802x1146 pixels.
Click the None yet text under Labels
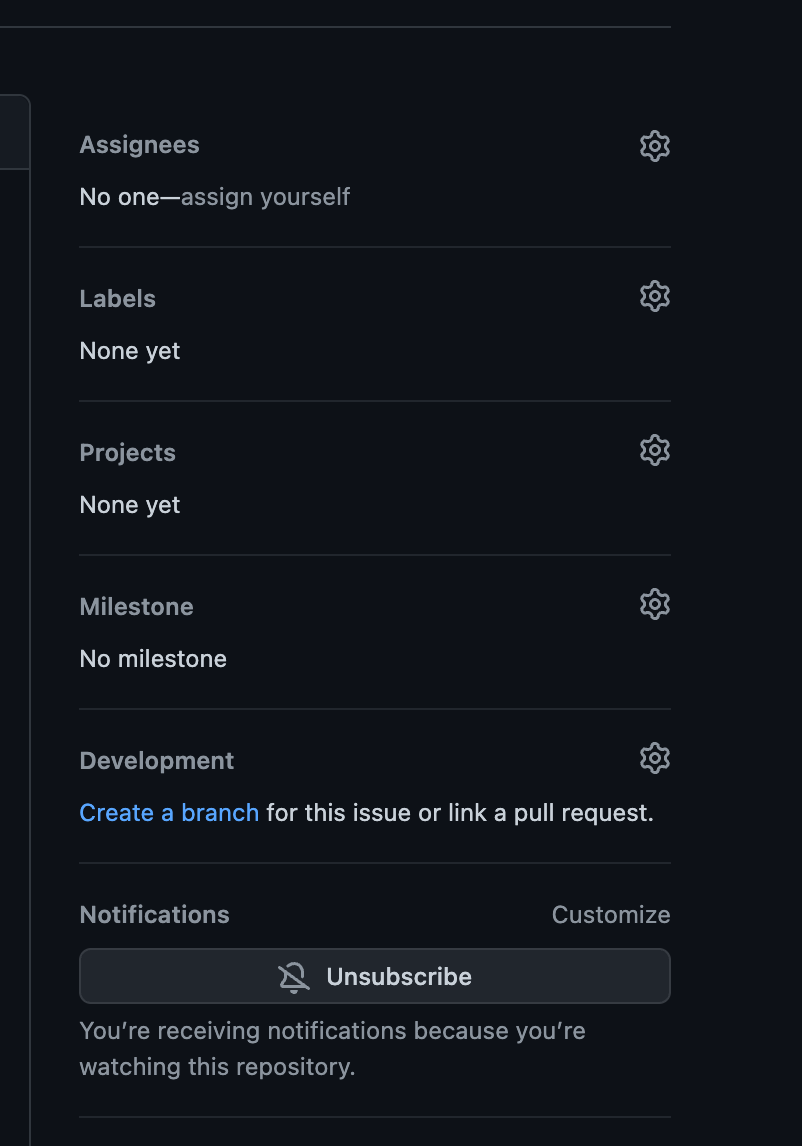coord(129,351)
